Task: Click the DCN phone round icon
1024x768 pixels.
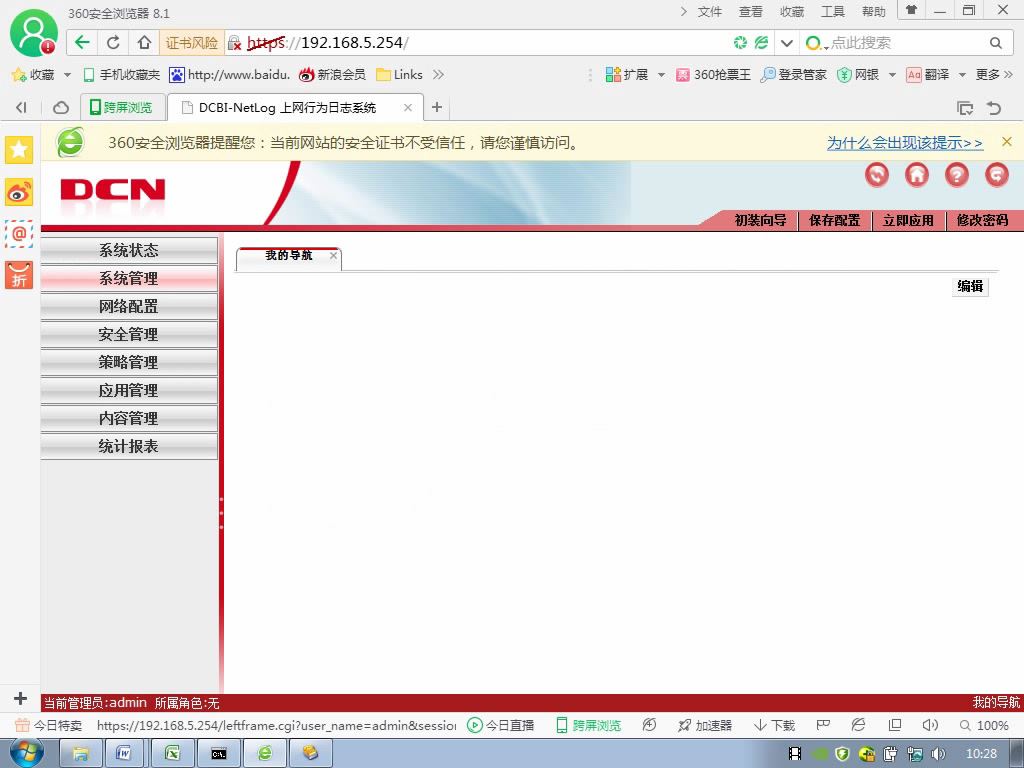Action: click(877, 174)
